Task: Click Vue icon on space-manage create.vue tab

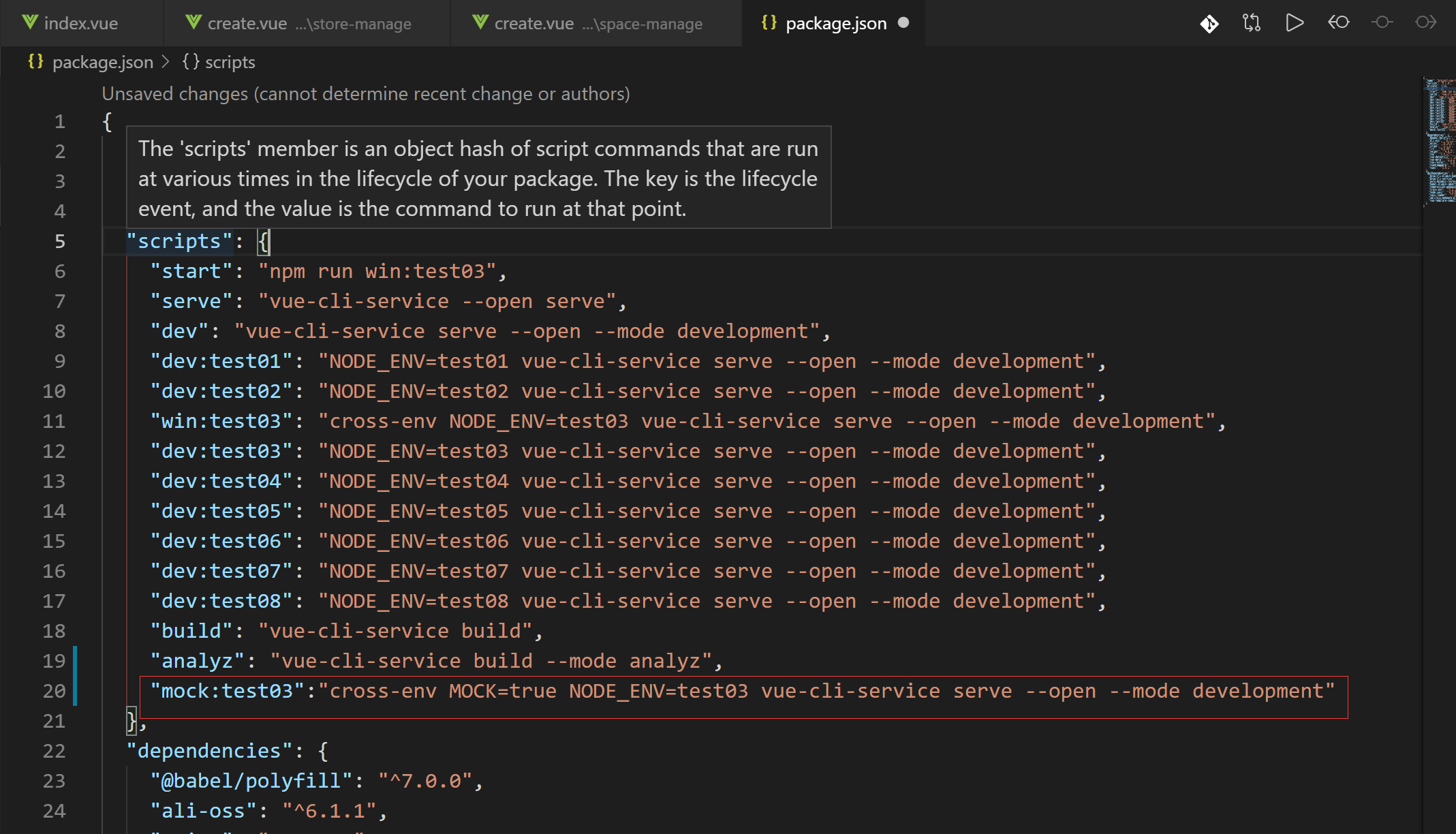Action: pos(480,22)
